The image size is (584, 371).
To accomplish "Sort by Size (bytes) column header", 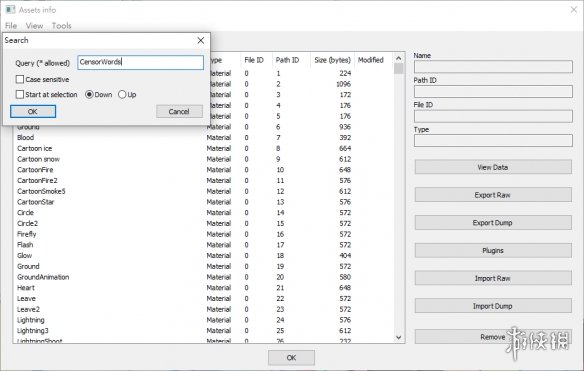I will point(332,60).
